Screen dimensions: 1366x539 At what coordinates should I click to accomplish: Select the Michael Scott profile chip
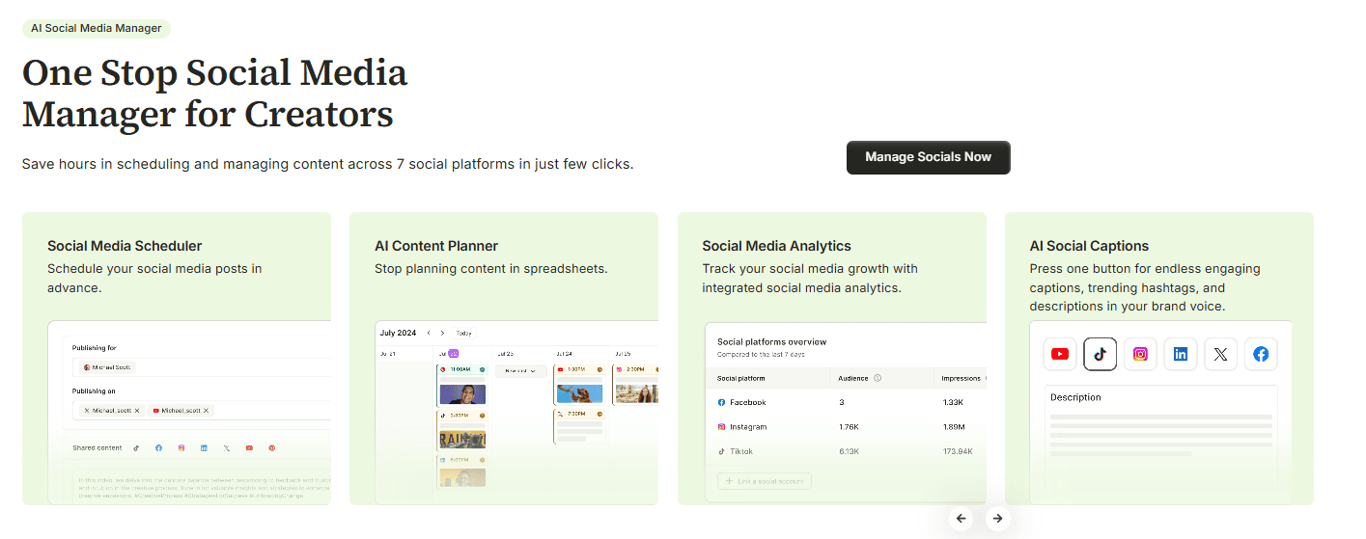tap(108, 367)
